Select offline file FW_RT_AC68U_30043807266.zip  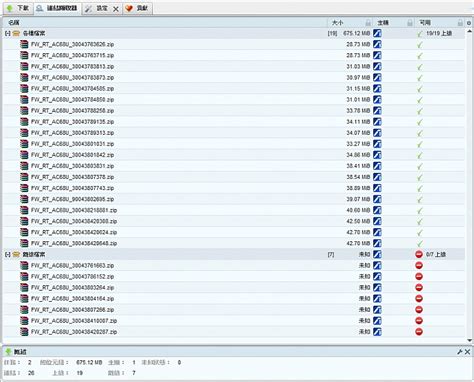pos(73,310)
